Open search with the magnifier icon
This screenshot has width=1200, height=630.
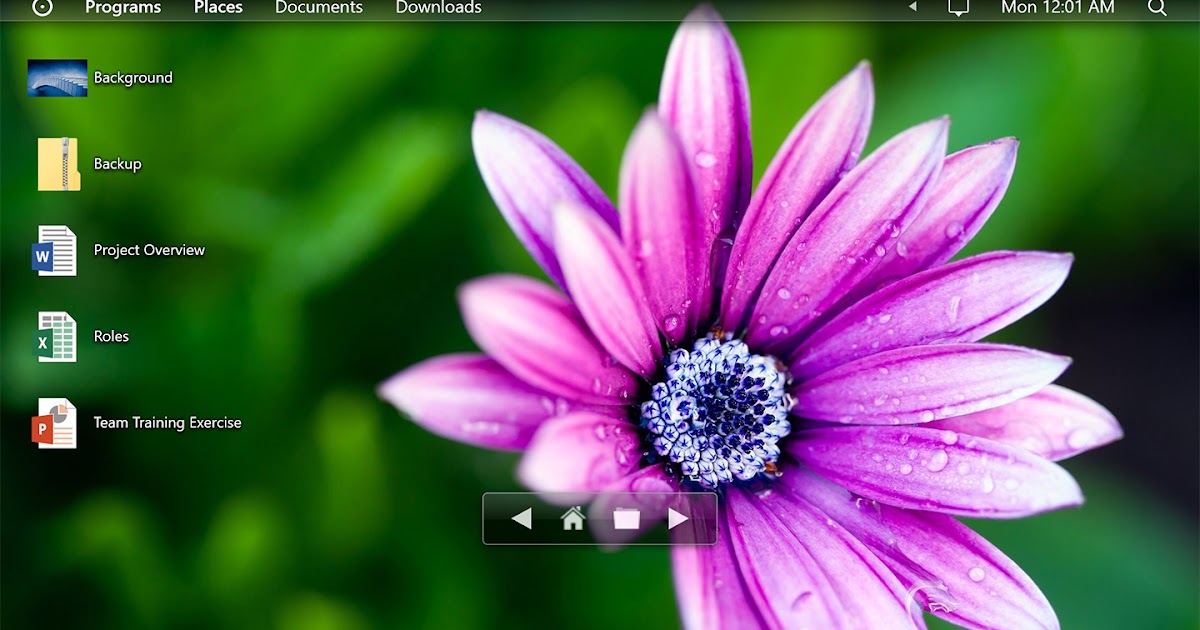1157,8
